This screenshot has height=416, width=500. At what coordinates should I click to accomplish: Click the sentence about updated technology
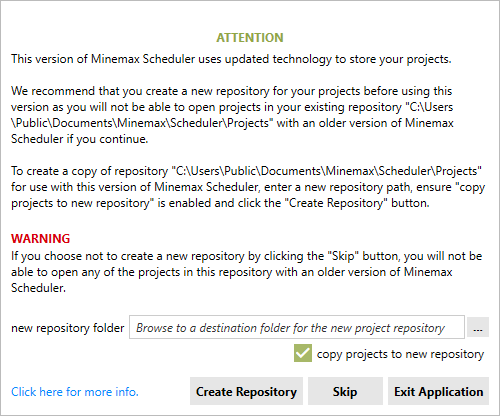tap(231, 59)
